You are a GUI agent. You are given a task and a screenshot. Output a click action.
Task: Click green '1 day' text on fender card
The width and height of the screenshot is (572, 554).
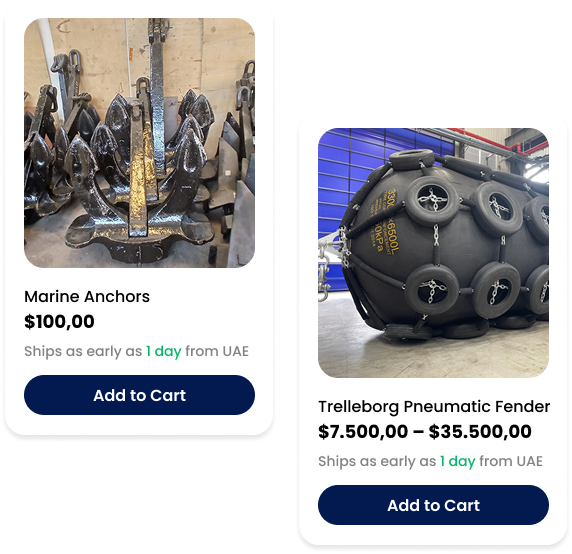pyautogui.click(x=457, y=462)
